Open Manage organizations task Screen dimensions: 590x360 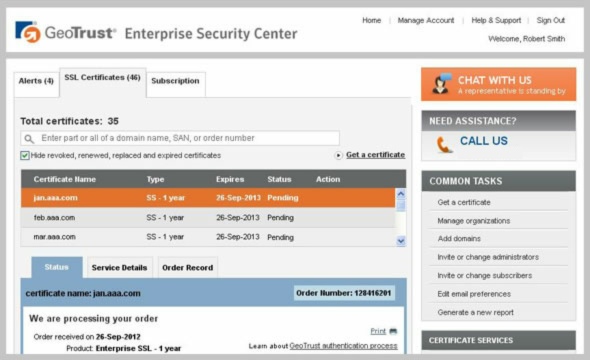(x=474, y=221)
